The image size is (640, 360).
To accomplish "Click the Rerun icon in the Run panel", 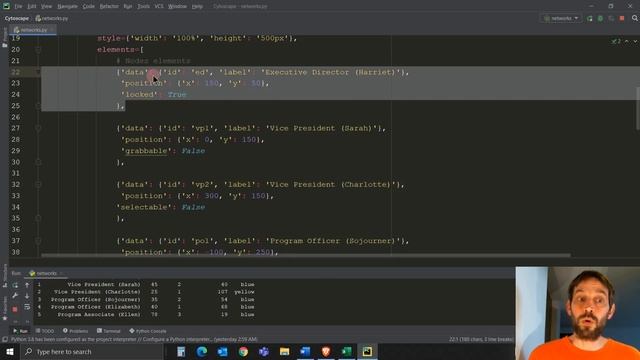I will 15,285.
